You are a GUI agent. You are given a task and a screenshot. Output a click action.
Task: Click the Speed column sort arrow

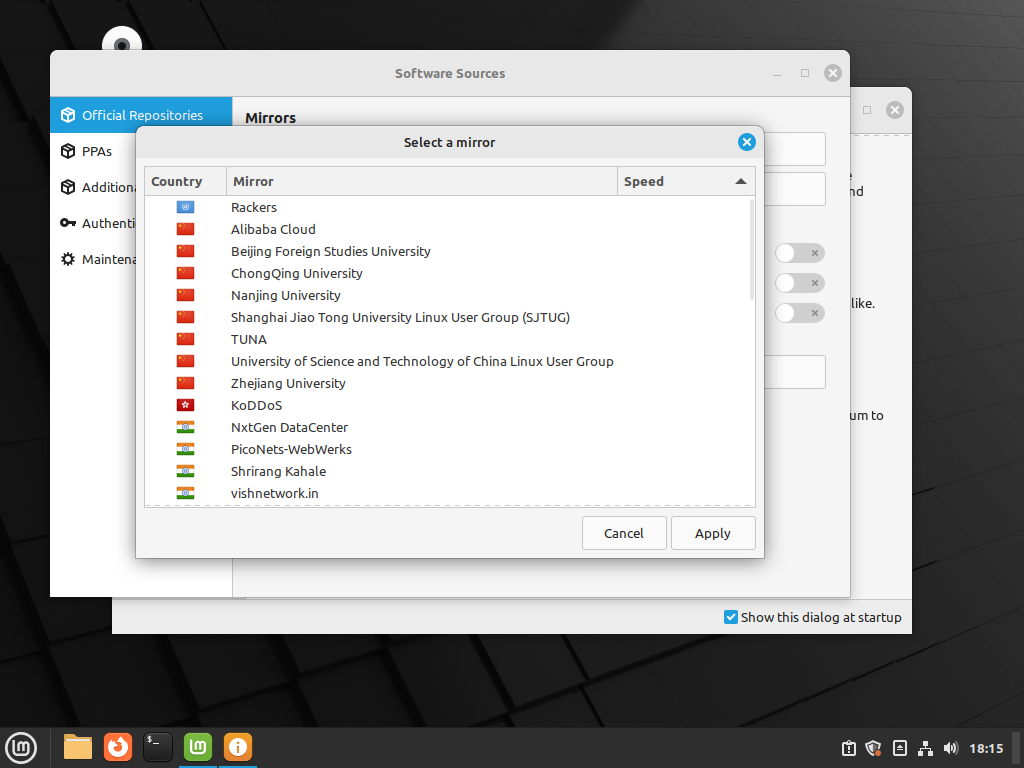(x=740, y=181)
